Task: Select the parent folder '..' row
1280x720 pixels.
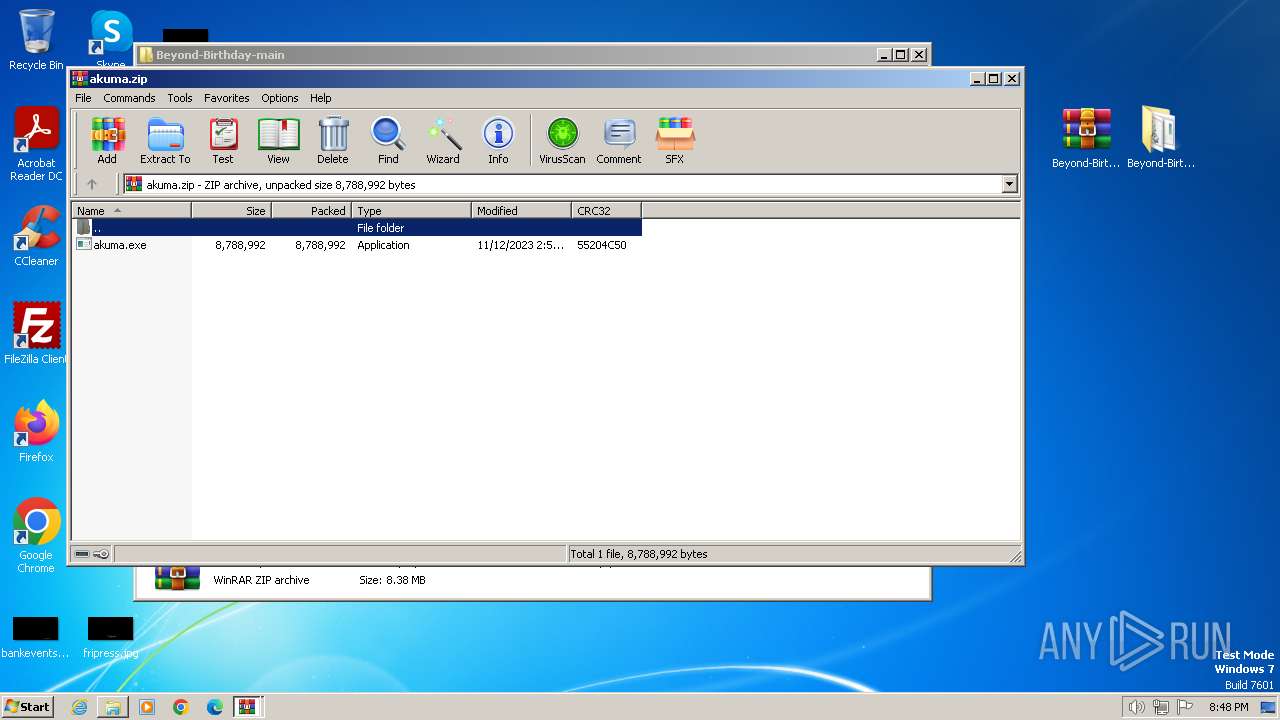Action: point(357,228)
